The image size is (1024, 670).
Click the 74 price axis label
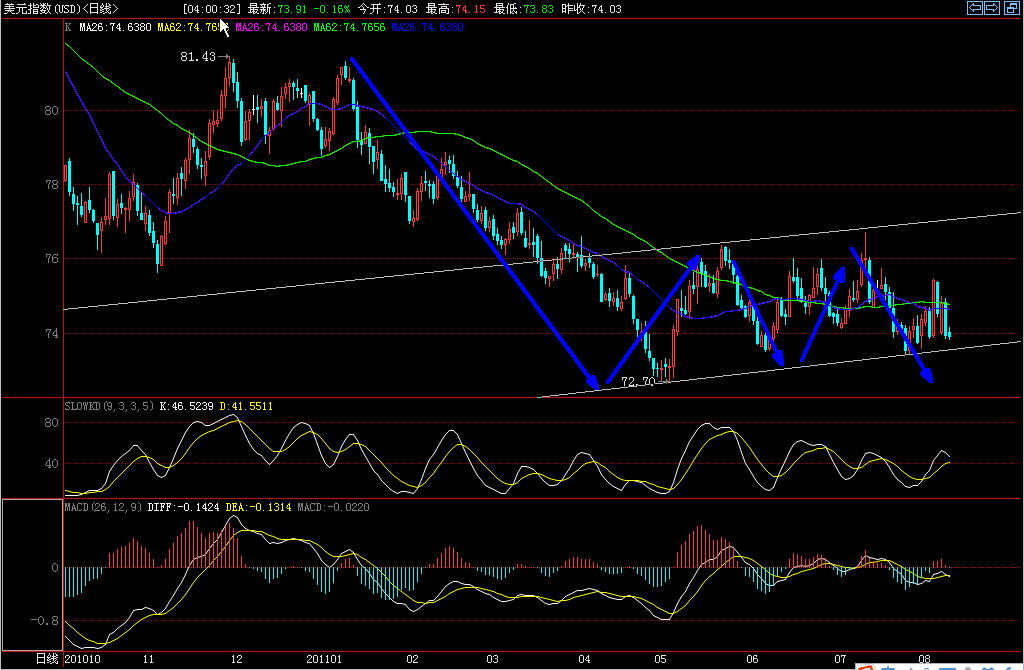coord(52,334)
